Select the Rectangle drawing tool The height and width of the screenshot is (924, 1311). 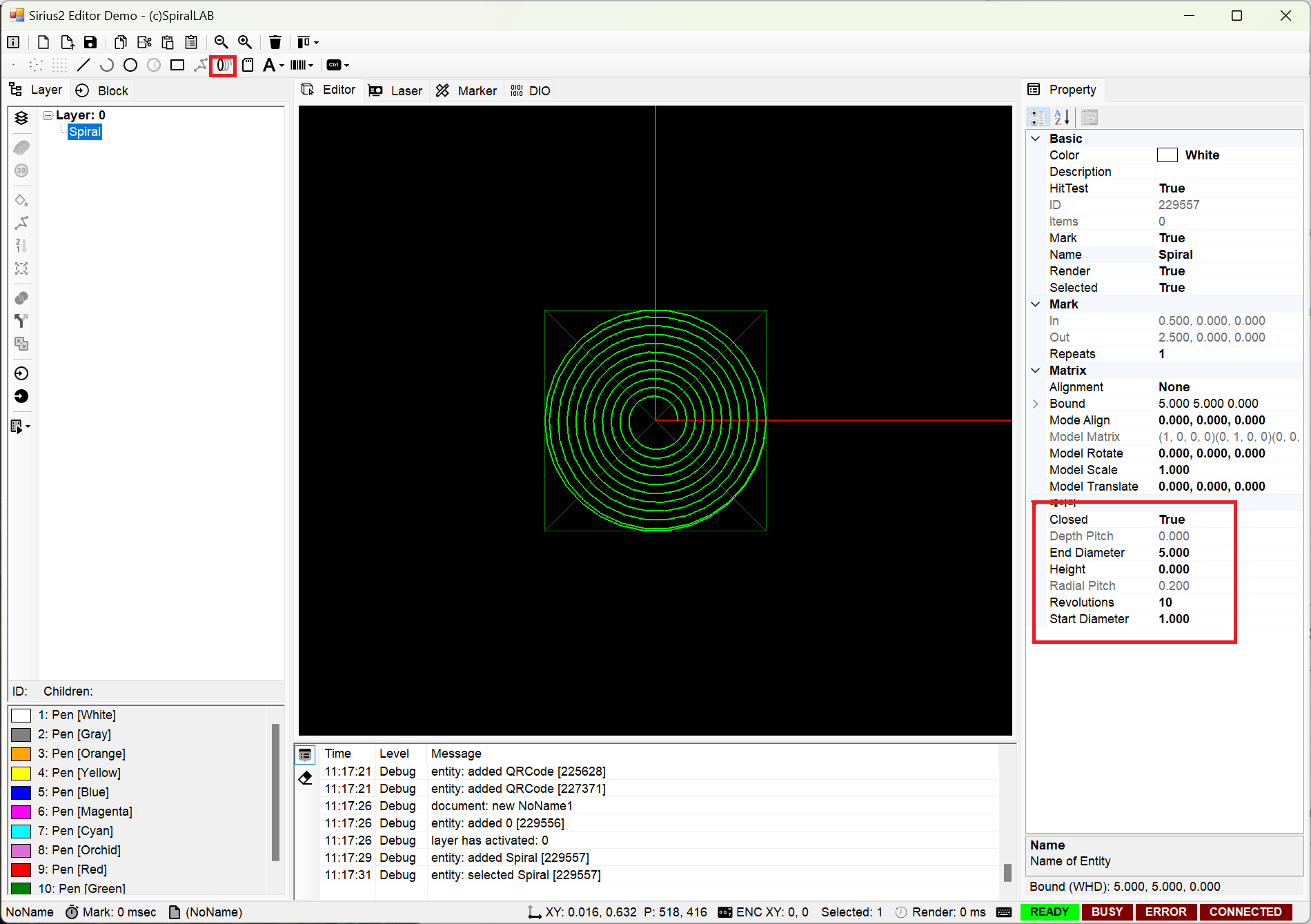[x=177, y=65]
